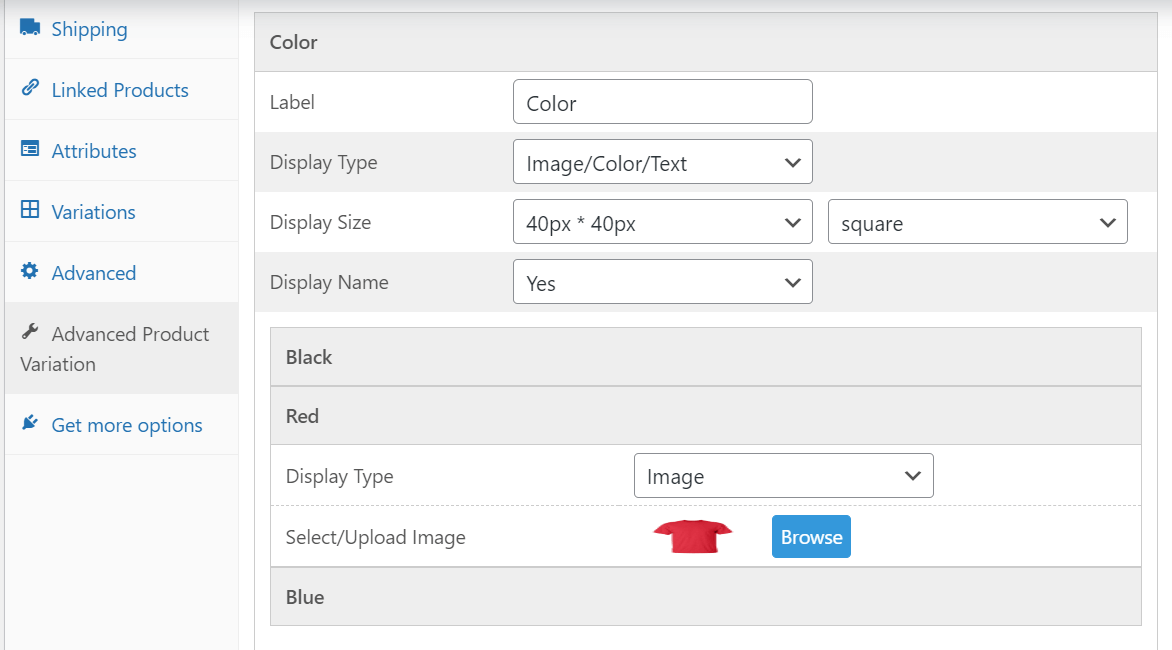Click the Variations grid icon
The width and height of the screenshot is (1172, 650).
[x=30, y=211]
